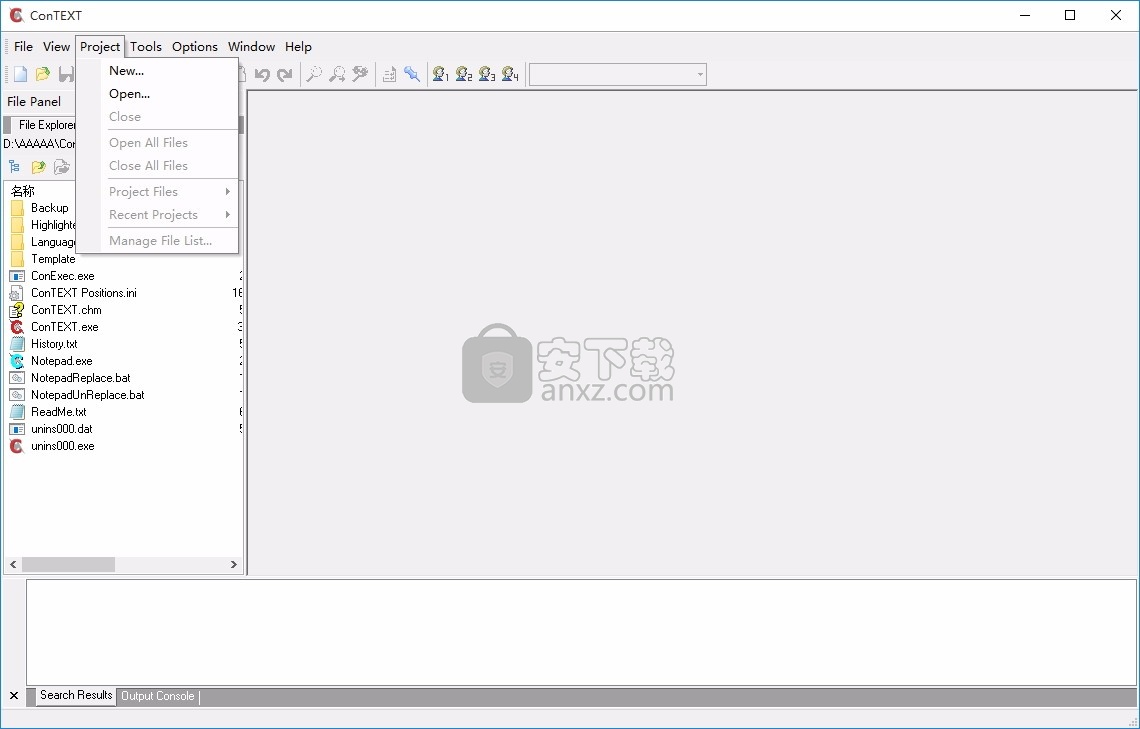1140x729 pixels.
Task: Open the File menu
Action: pyautogui.click(x=23, y=47)
